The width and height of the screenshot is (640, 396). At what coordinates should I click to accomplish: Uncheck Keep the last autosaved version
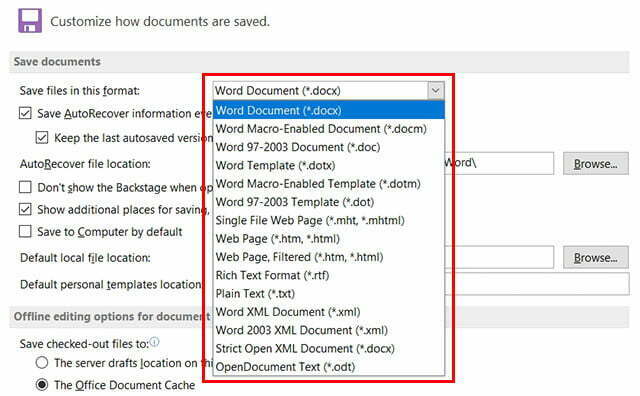tap(42, 138)
